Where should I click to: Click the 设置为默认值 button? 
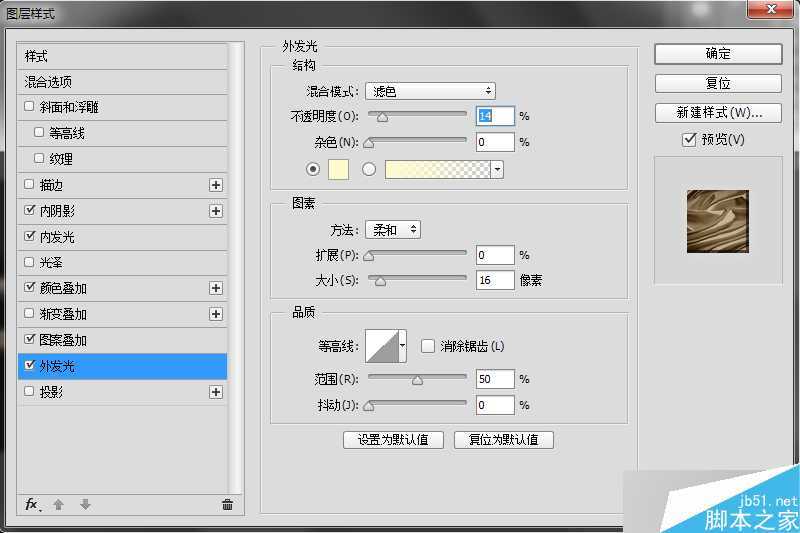393,440
